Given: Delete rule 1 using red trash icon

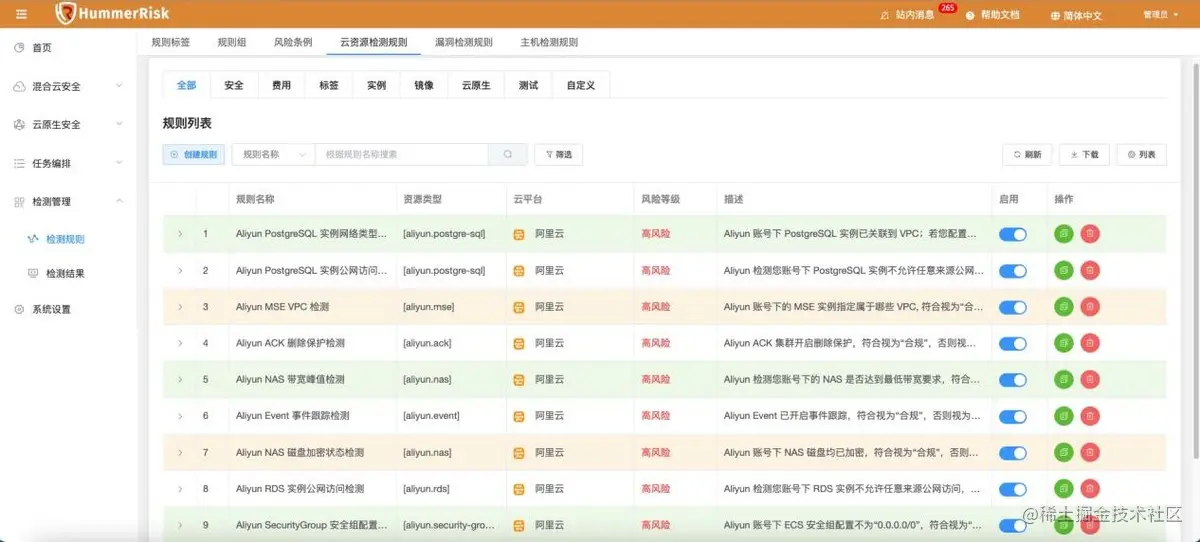Looking at the screenshot, I should coord(1090,234).
